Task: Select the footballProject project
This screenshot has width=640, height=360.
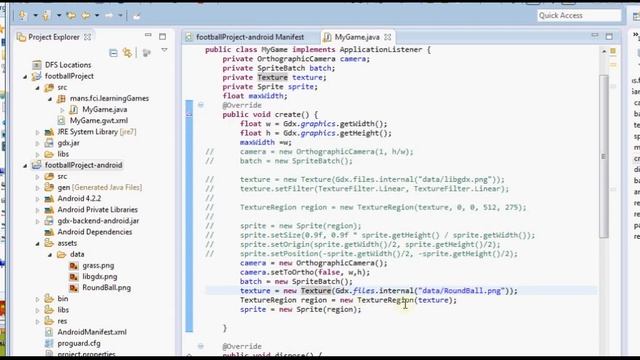Action: coord(69,76)
